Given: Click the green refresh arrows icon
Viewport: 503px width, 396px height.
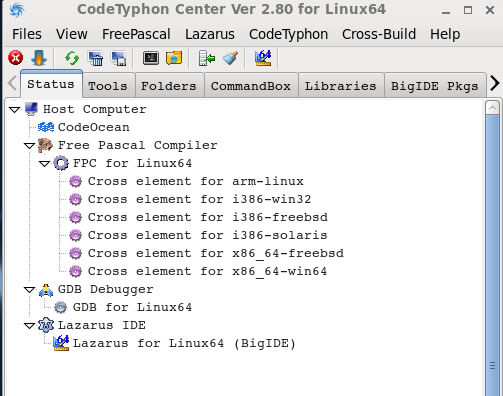Looking at the screenshot, I should click(72, 58).
